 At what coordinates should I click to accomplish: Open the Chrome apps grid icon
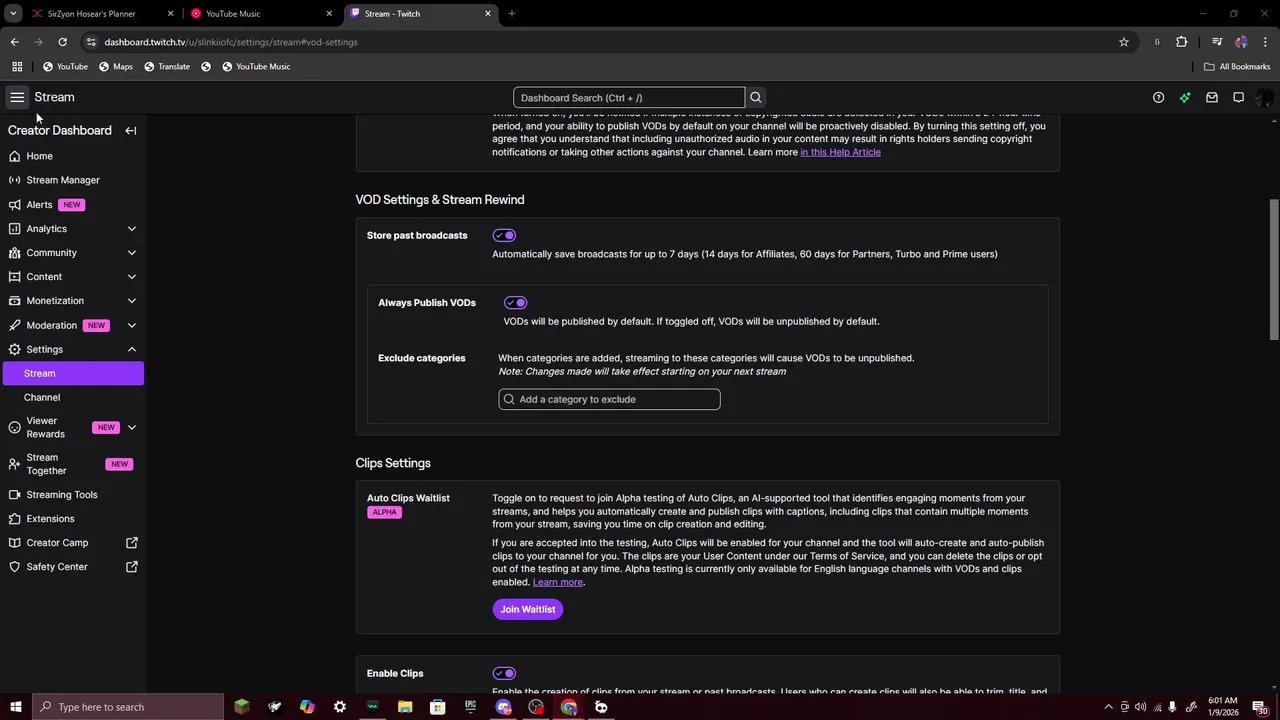click(x=17, y=66)
